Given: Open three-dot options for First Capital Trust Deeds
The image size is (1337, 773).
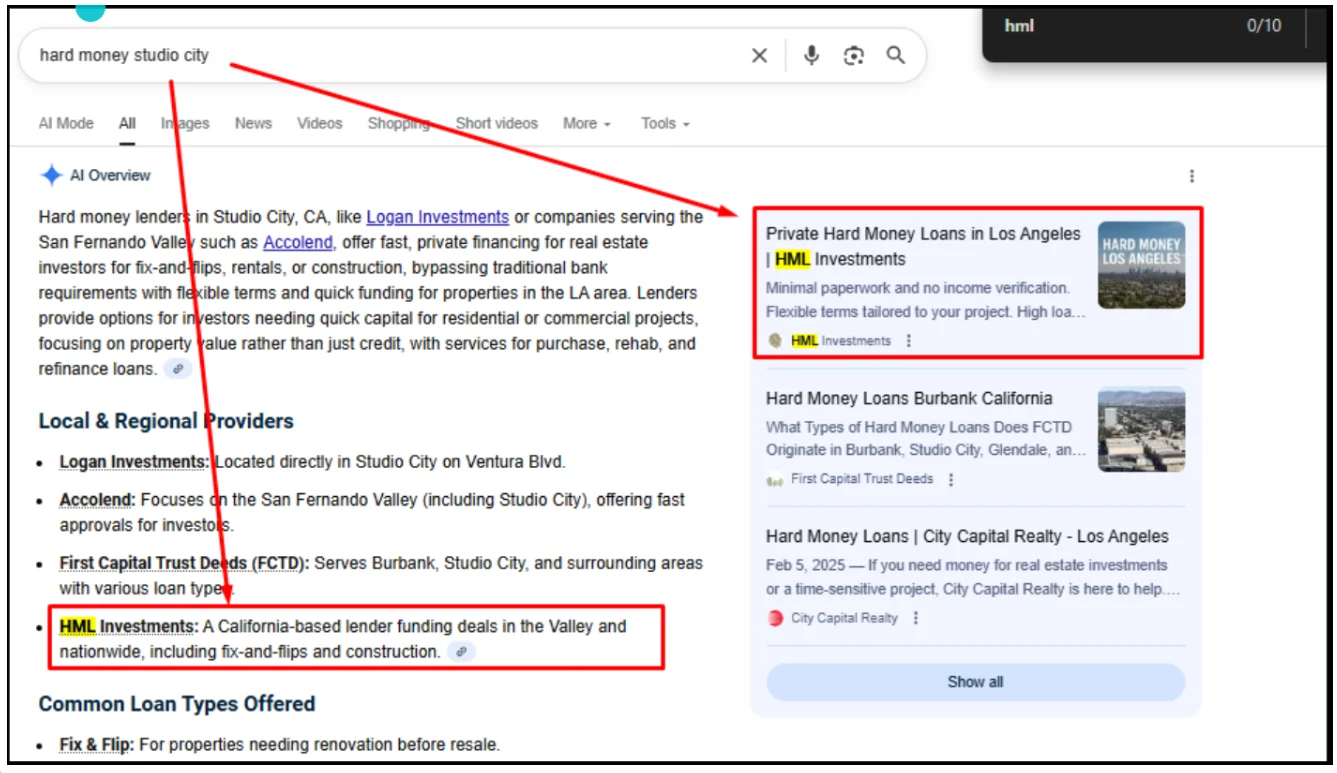Looking at the screenshot, I should (x=948, y=479).
